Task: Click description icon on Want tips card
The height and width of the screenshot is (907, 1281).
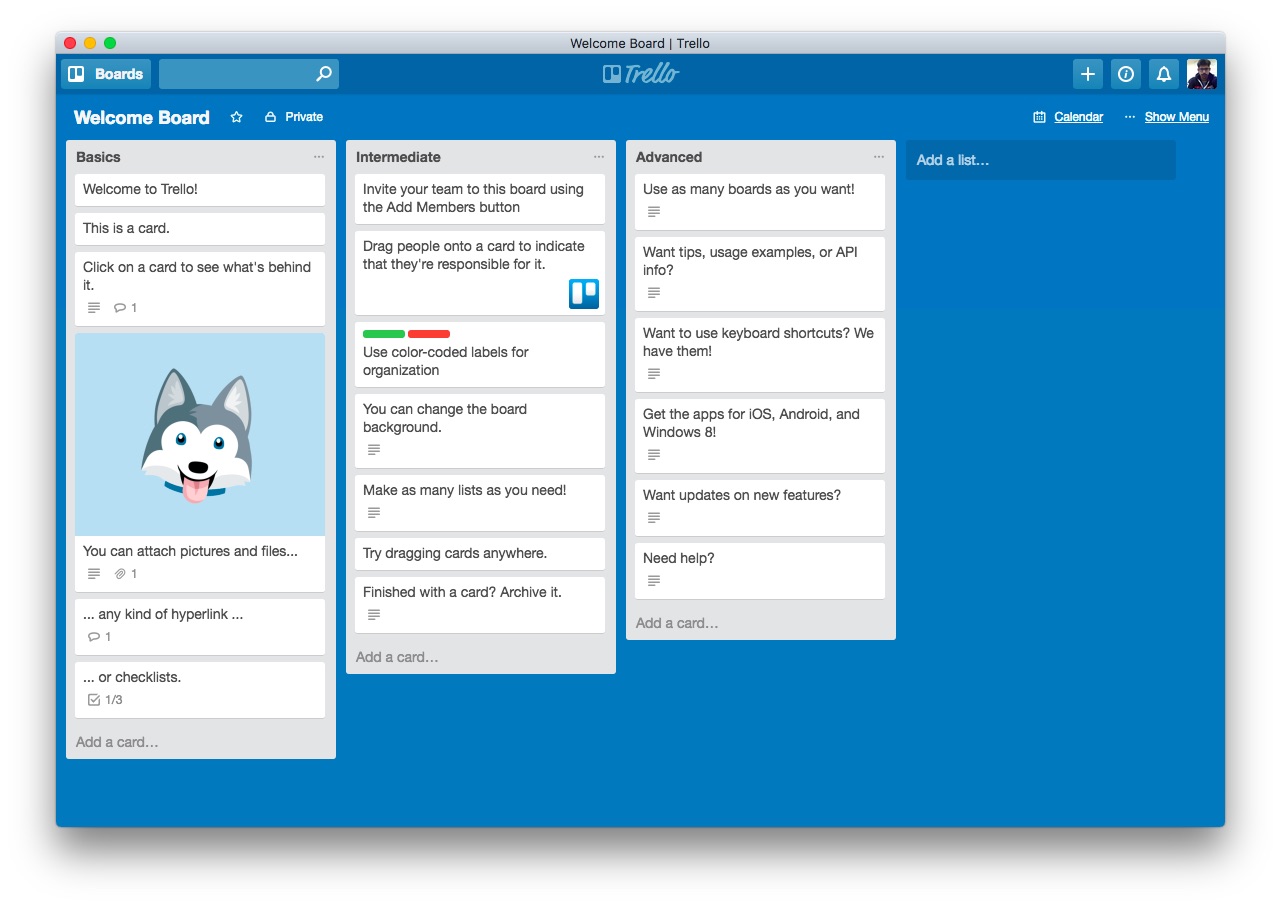Action: [654, 293]
